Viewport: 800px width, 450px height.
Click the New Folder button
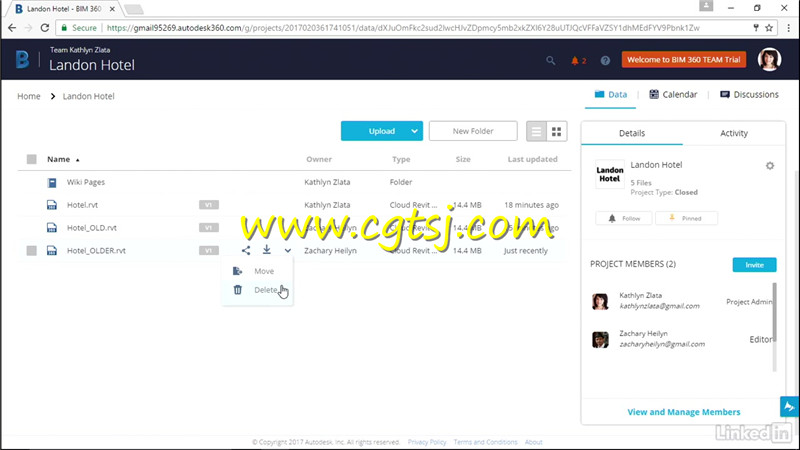[473, 131]
